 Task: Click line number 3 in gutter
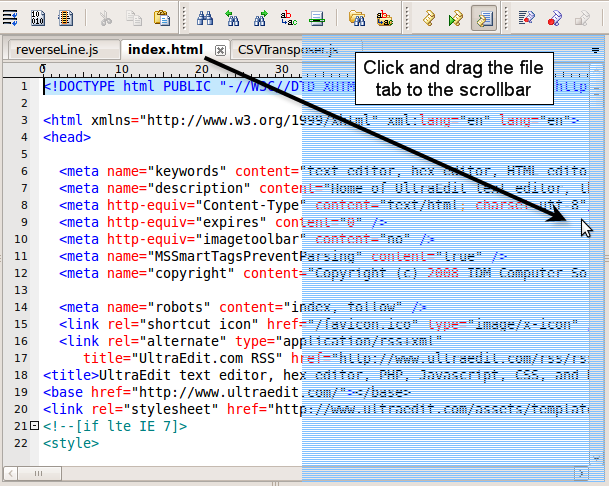[24, 120]
